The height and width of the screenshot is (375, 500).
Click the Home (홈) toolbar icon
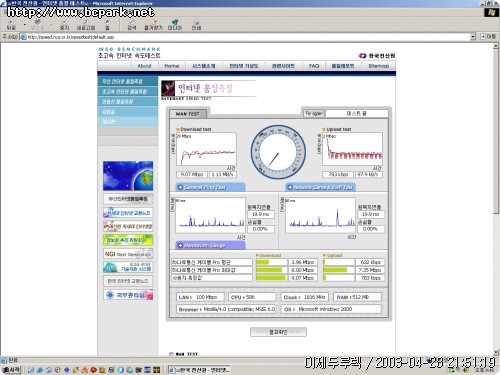click(107, 25)
